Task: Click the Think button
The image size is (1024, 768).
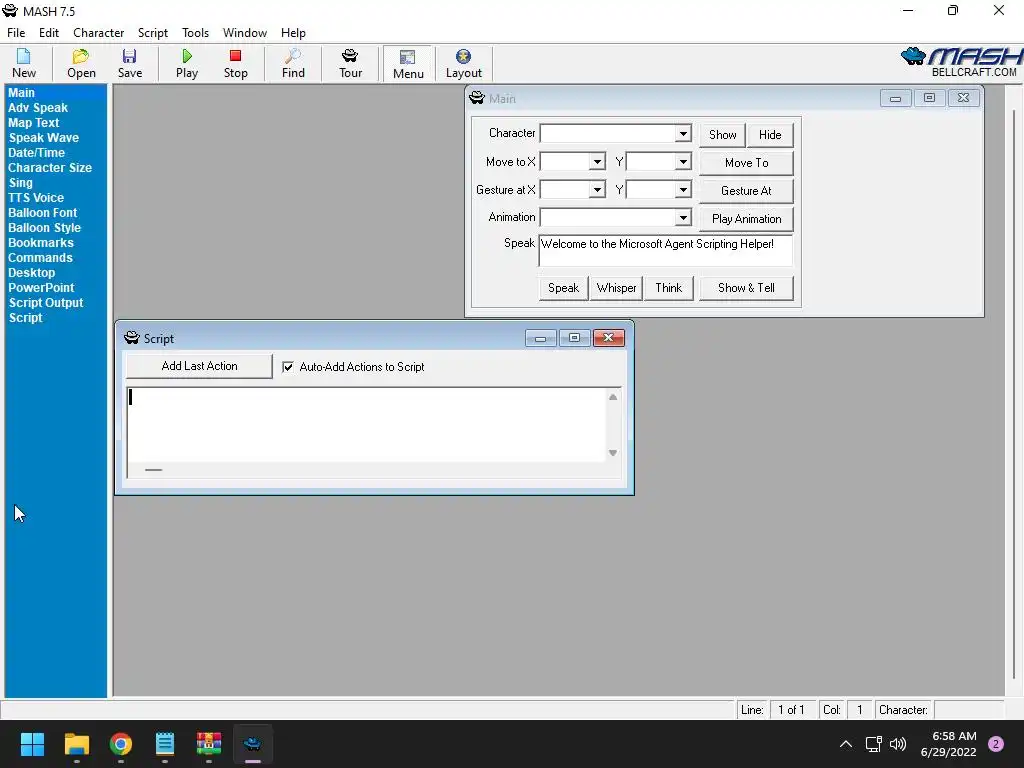Action: click(669, 288)
